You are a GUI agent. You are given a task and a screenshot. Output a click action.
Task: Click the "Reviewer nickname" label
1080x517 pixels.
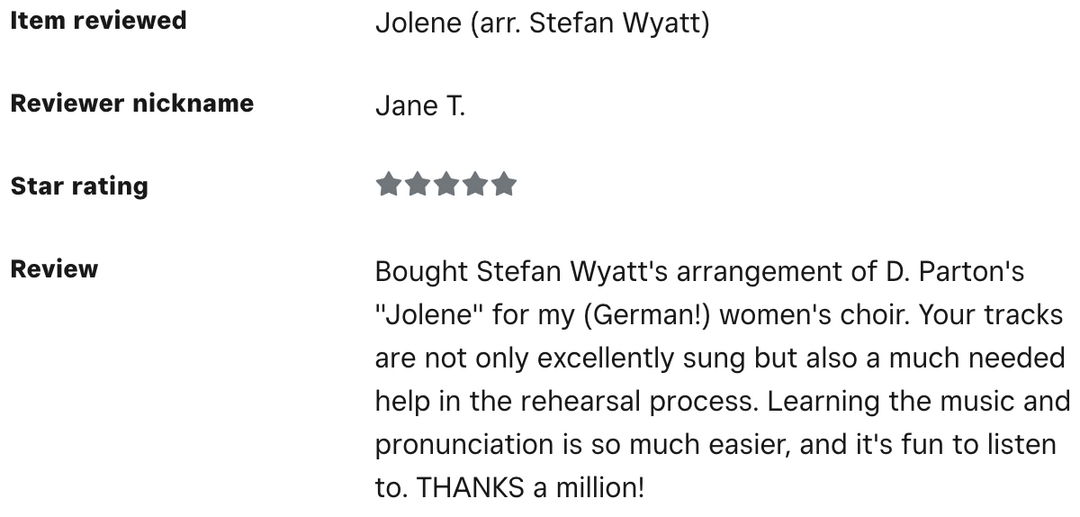pos(132,104)
